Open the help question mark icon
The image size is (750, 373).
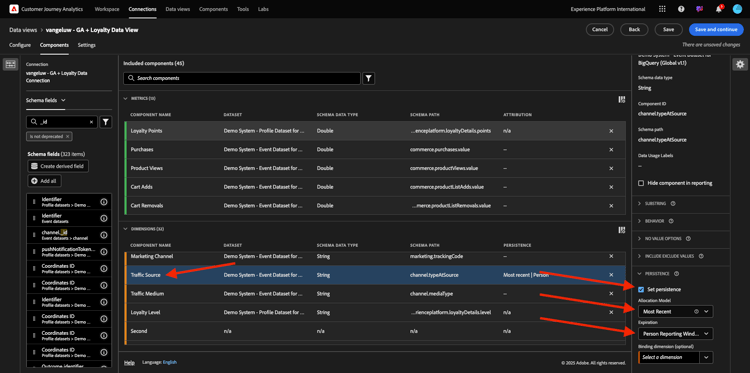tap(681, 9)
